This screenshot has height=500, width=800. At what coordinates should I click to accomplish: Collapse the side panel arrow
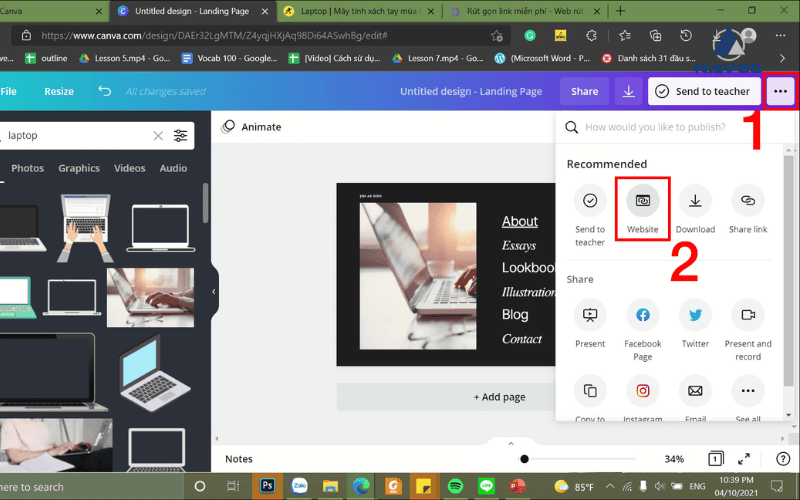(214, 292)
